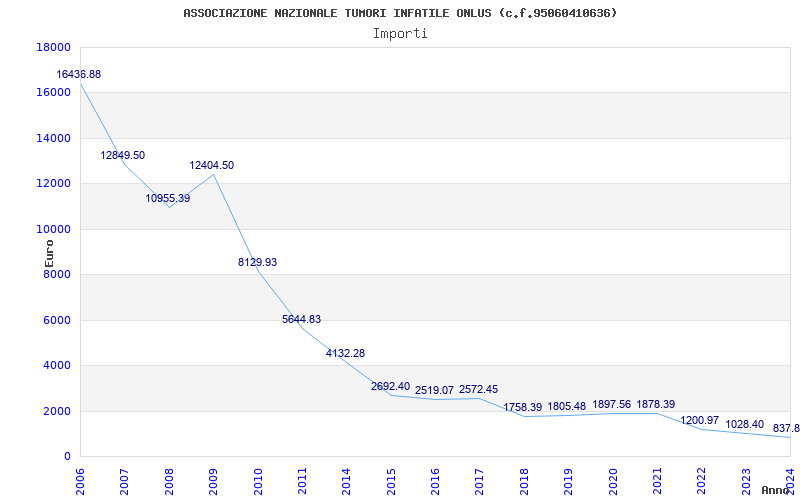Select the 4132.28 data label
Viewport: 800px width, 500px height.
click(x=345, y=353)
